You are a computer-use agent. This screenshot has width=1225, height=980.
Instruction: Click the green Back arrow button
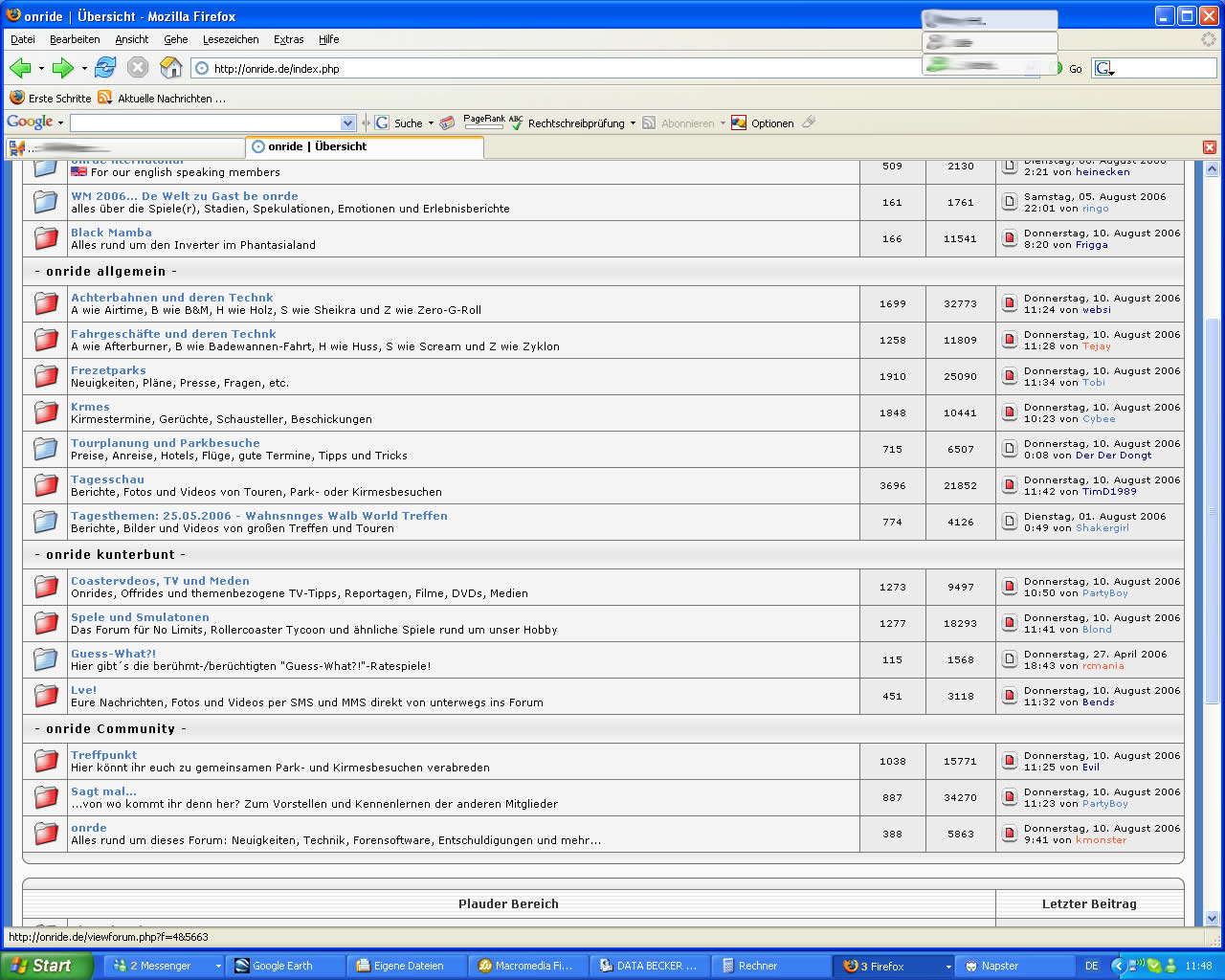(20, 68)
